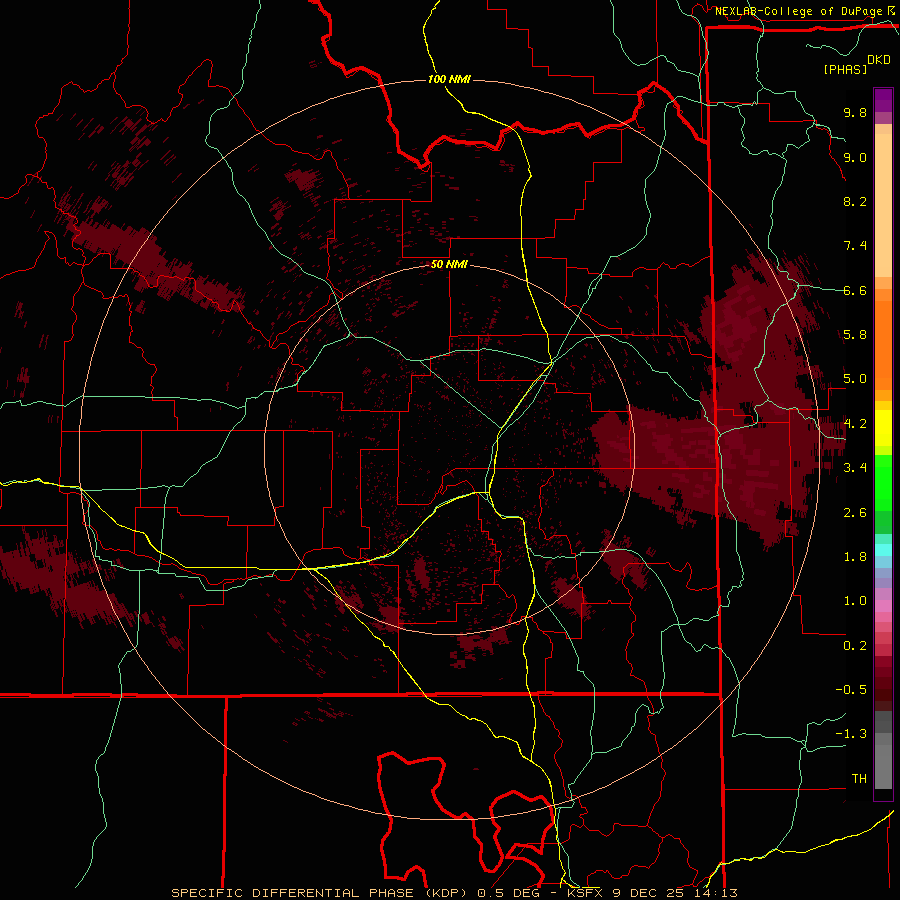Select the 4.2 scale label
Image resolution: width=900 pixels, height=900 pixels.
(x=855, y=424)
